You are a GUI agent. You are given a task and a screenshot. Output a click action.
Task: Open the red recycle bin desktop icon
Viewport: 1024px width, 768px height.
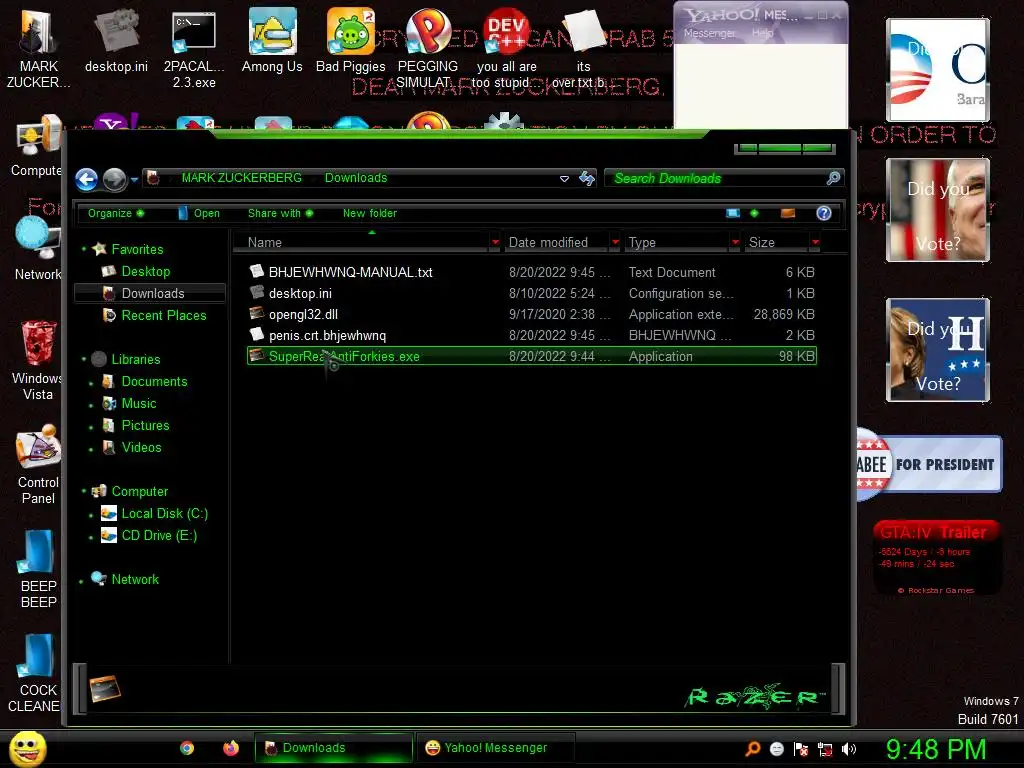click(x=38, y=361)
